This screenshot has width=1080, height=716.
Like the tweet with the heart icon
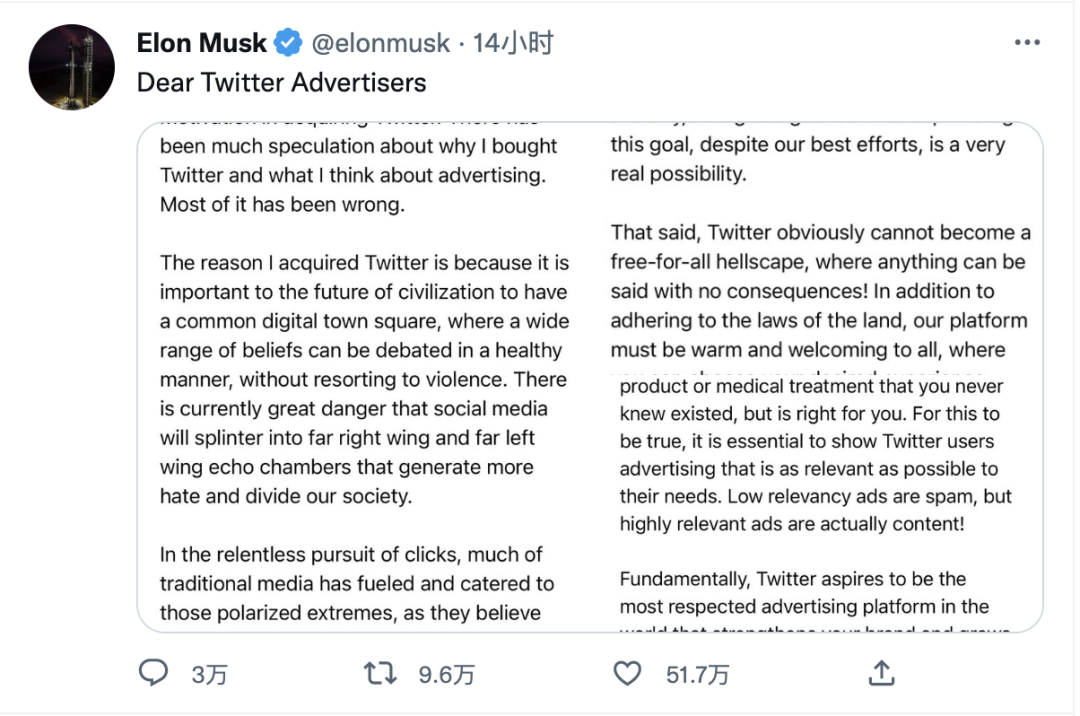click(627, 674)
